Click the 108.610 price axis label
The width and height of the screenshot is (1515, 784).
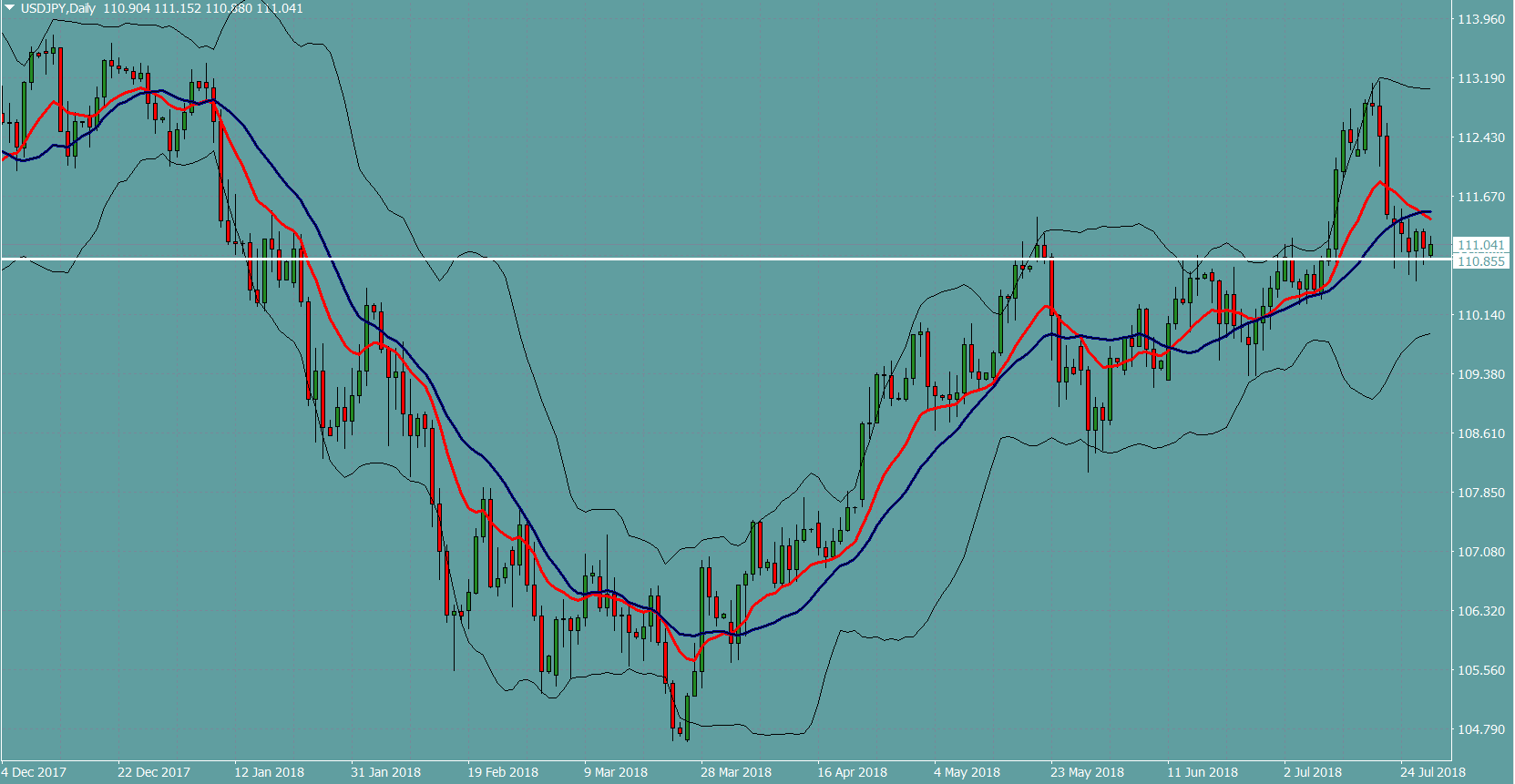(x=1480, y=433)
